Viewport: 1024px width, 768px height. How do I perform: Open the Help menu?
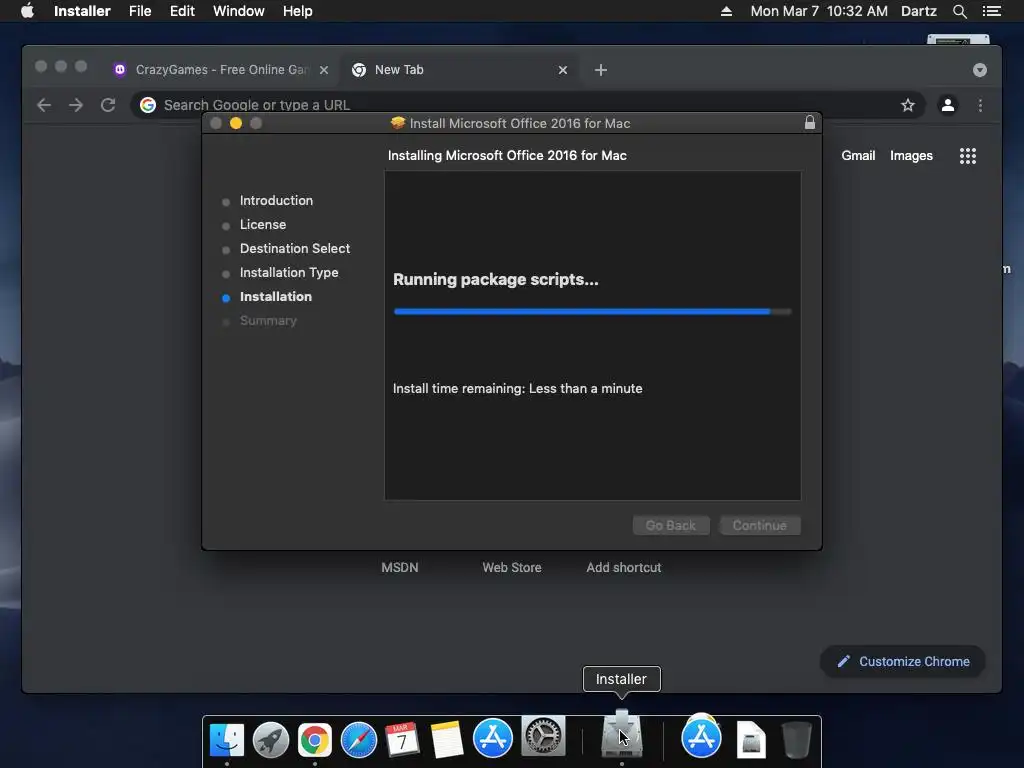tap(297, 11)
